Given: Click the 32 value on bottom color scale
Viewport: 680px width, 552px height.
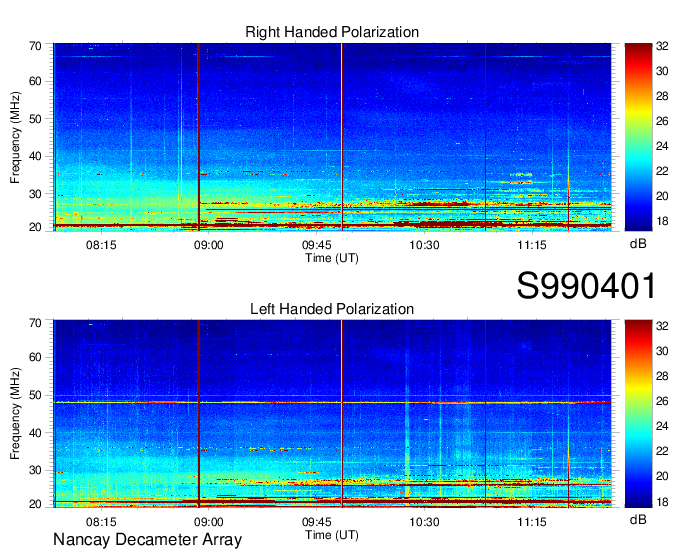Looking at the screenshot, I should pyautogui.click(x=662, y=326).
